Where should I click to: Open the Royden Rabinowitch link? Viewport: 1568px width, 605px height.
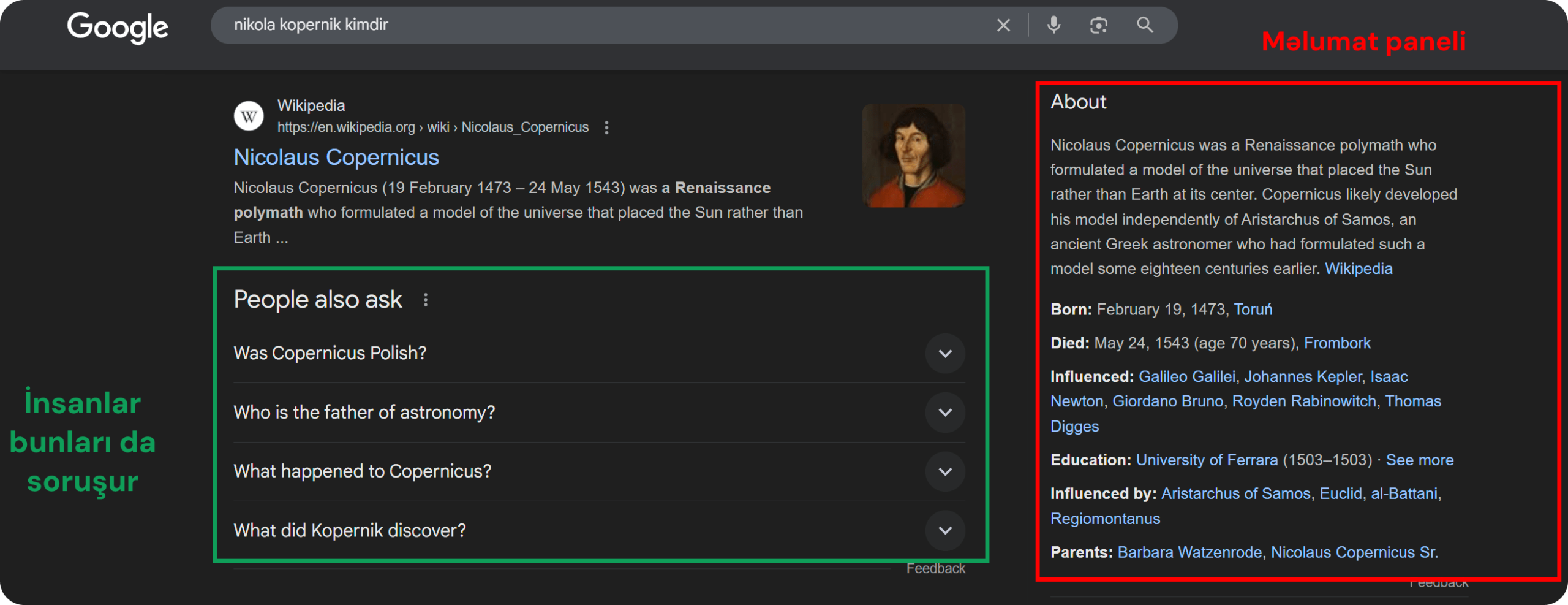[x=1304, y=401]
